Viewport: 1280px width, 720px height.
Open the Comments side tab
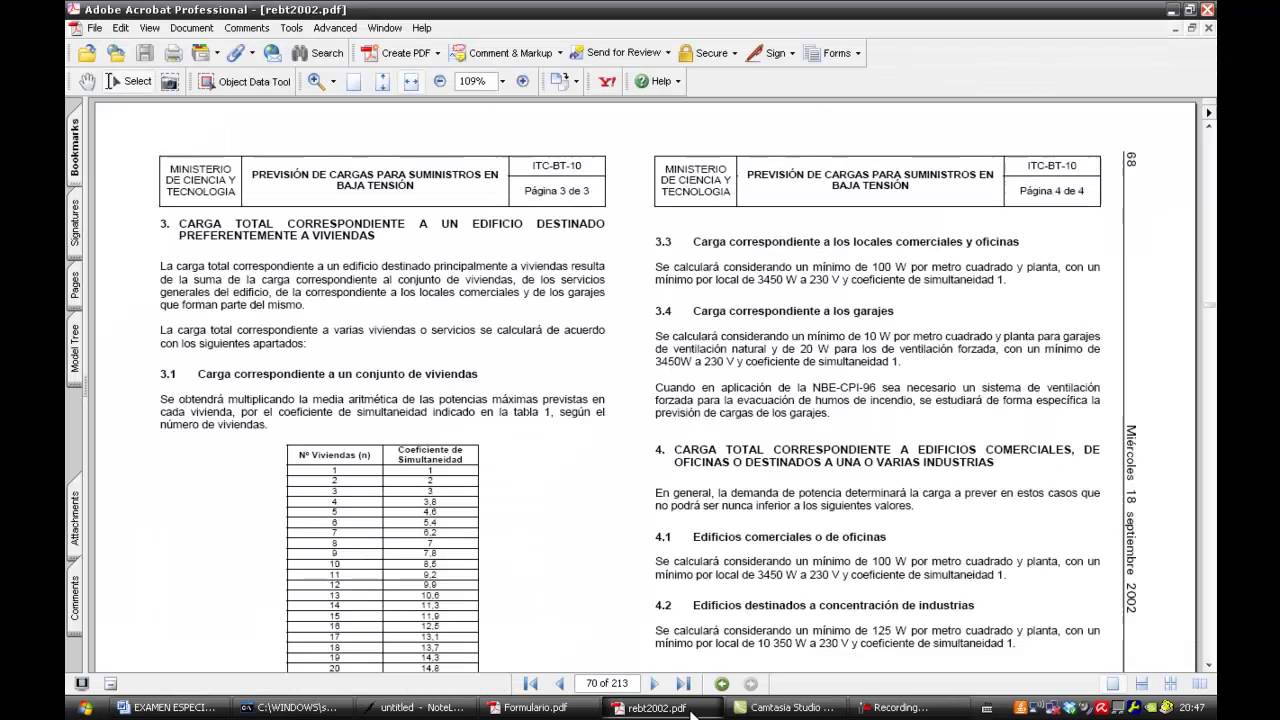pyautogui.click(x=74, y=597)
